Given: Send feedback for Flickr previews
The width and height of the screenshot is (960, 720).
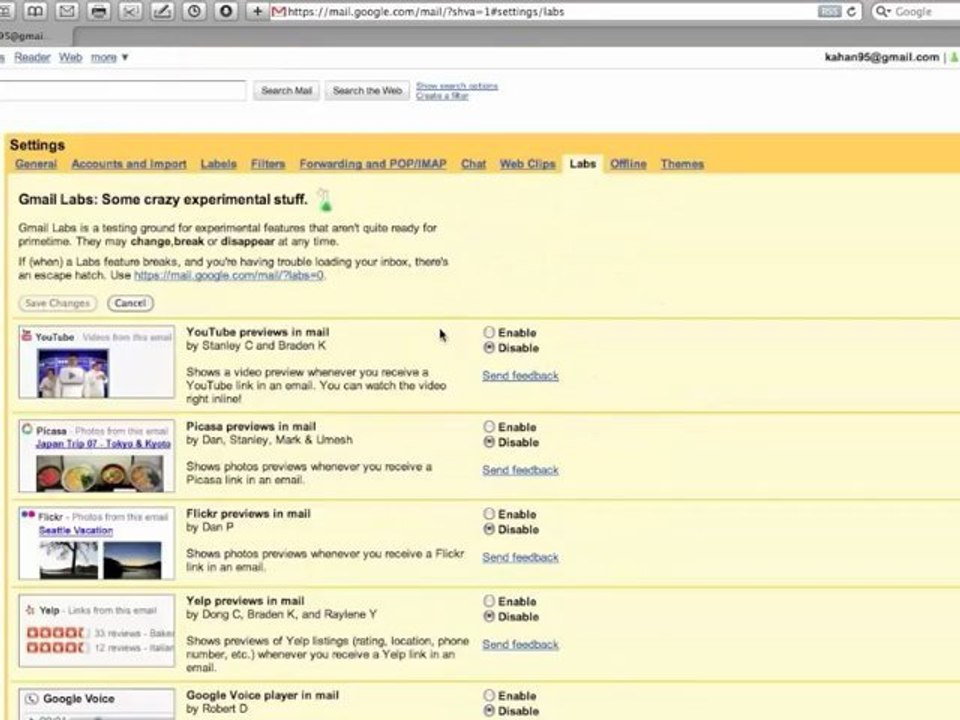Looking at the screenshot, I should (520, 557).
